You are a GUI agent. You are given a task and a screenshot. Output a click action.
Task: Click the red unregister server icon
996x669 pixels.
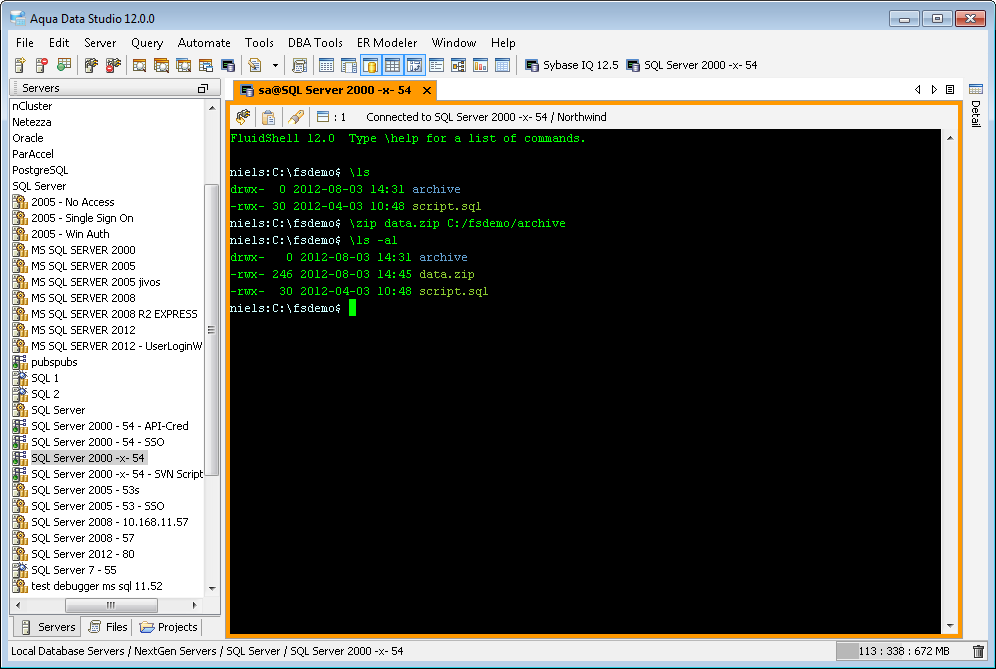42,65
